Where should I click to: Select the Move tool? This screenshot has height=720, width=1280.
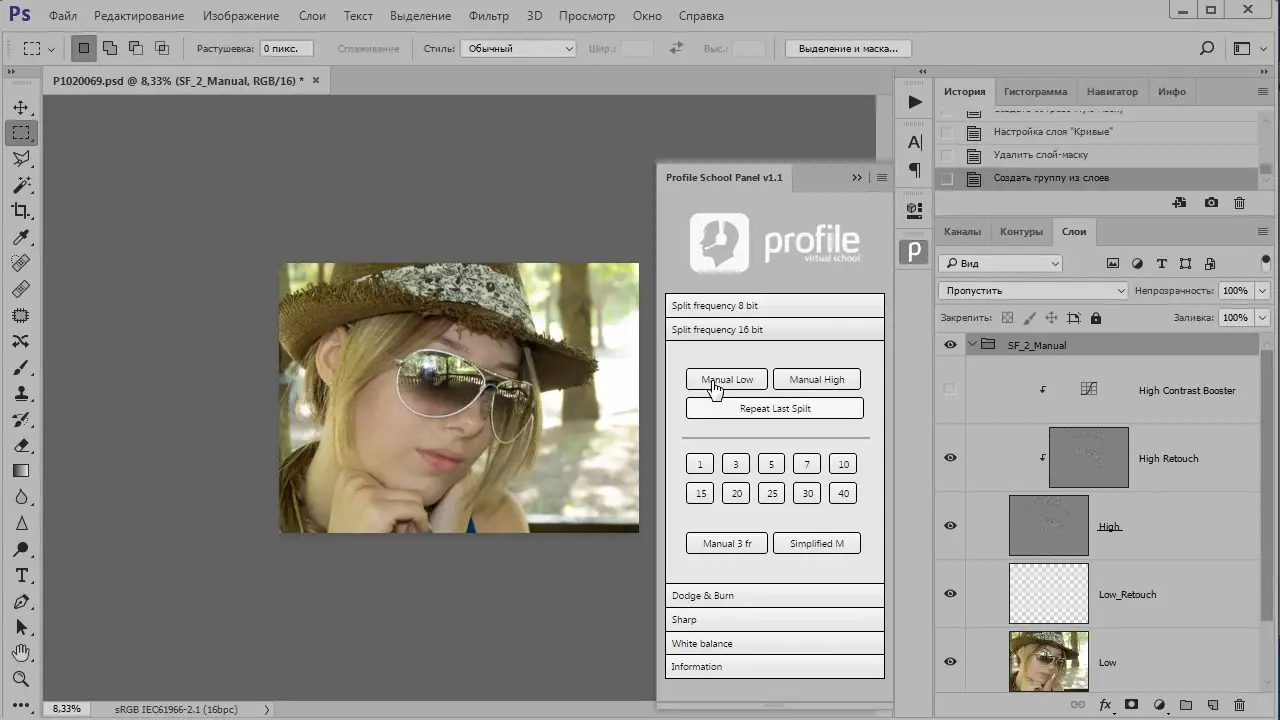coord(21,107)
